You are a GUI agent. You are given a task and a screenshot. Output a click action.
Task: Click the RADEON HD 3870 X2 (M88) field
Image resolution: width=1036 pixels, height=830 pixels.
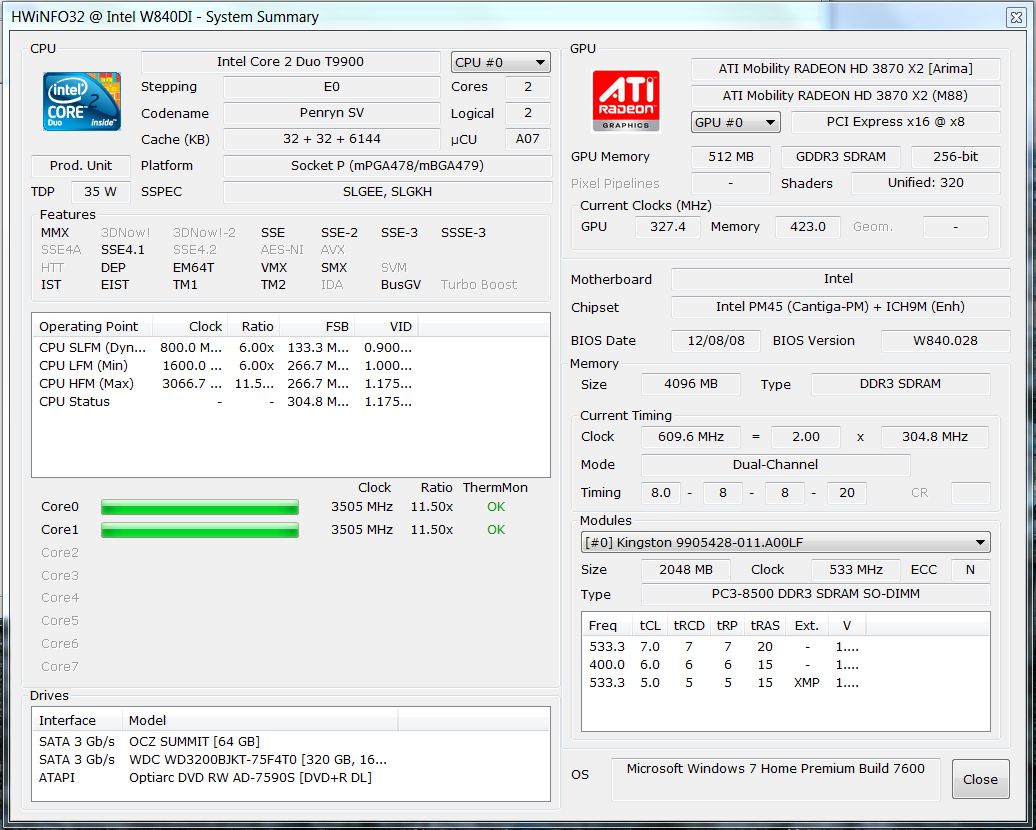click(x=846, y=96)
